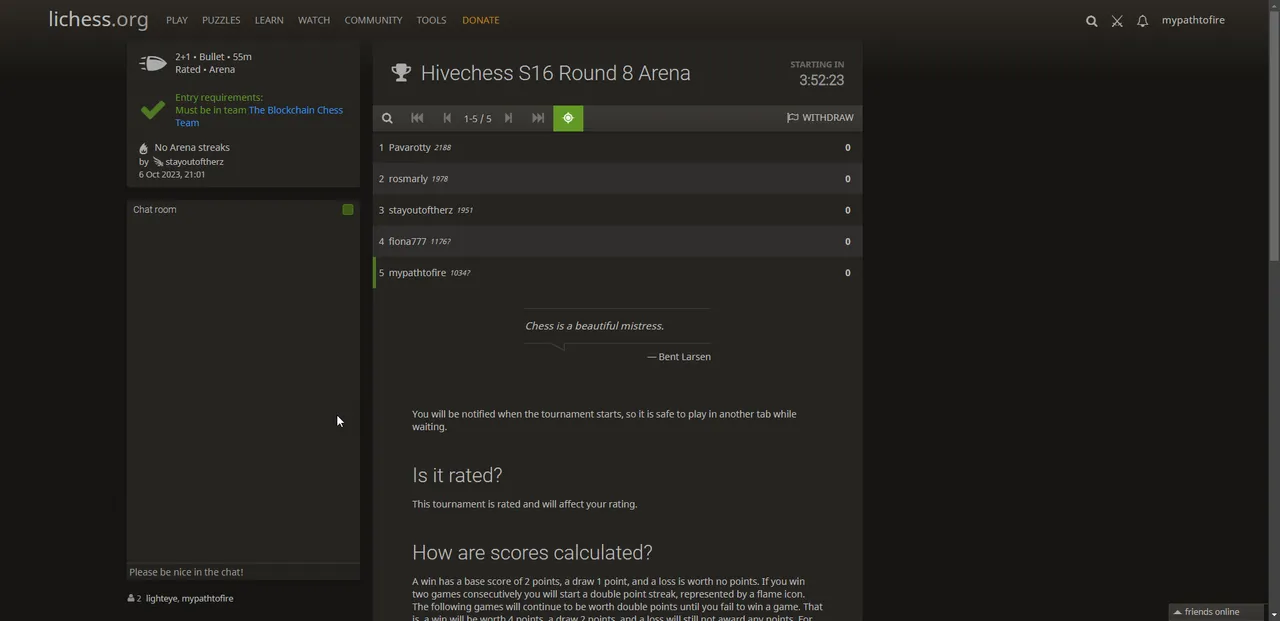Open The Blockchain Chess Team link

295,110
